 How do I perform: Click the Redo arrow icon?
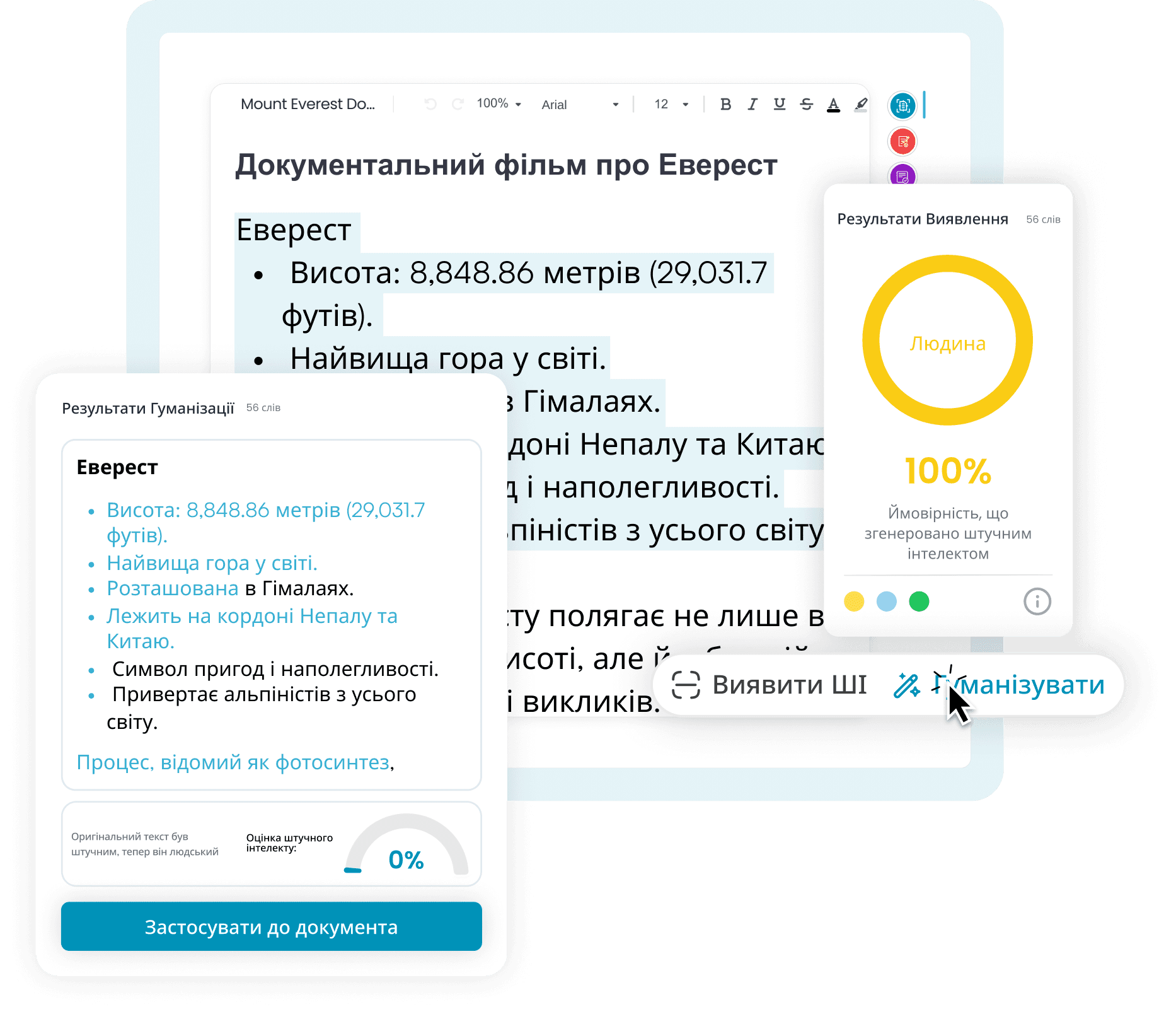458,104
